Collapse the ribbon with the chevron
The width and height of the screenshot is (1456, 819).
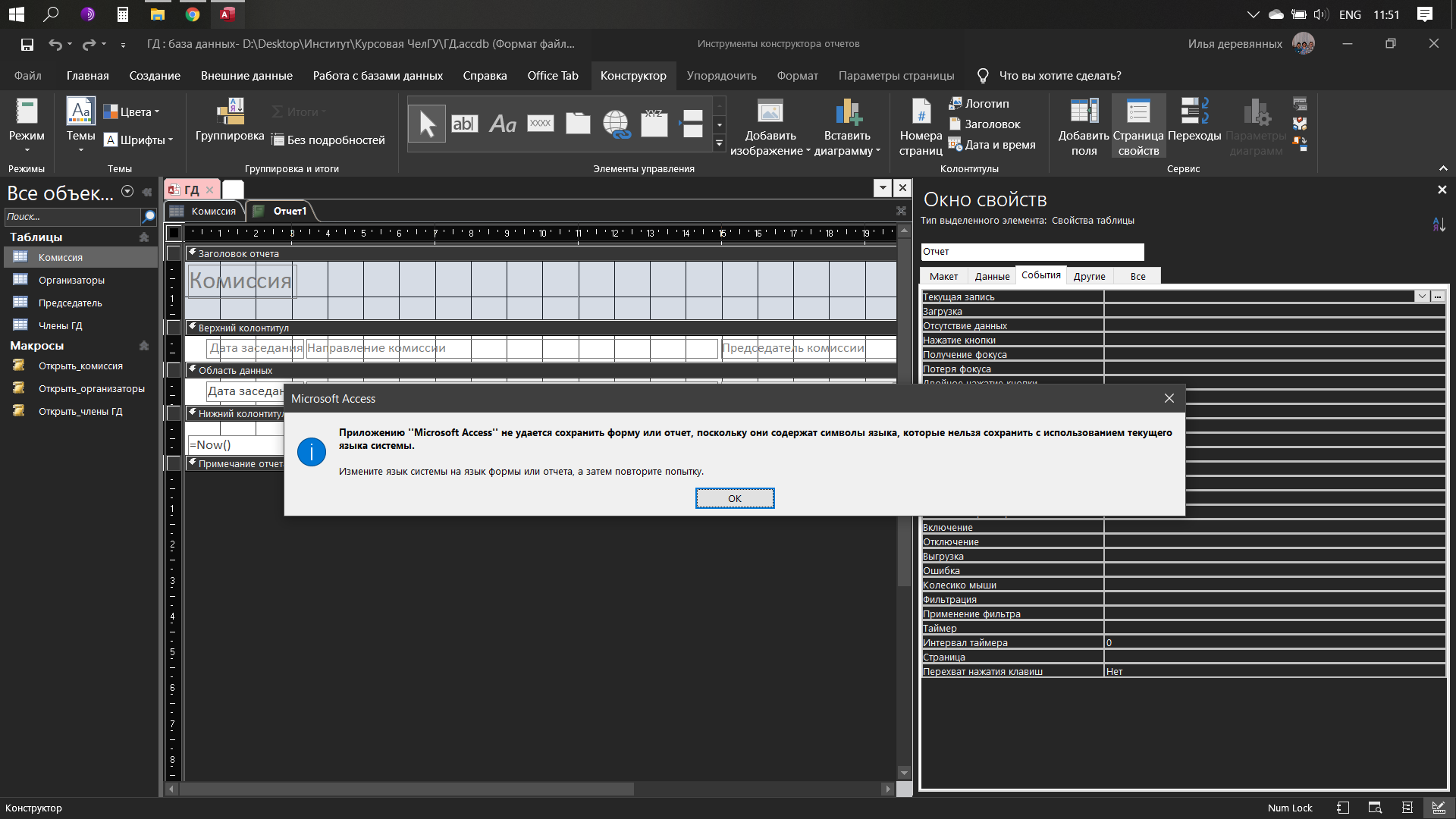(1443, 168)
